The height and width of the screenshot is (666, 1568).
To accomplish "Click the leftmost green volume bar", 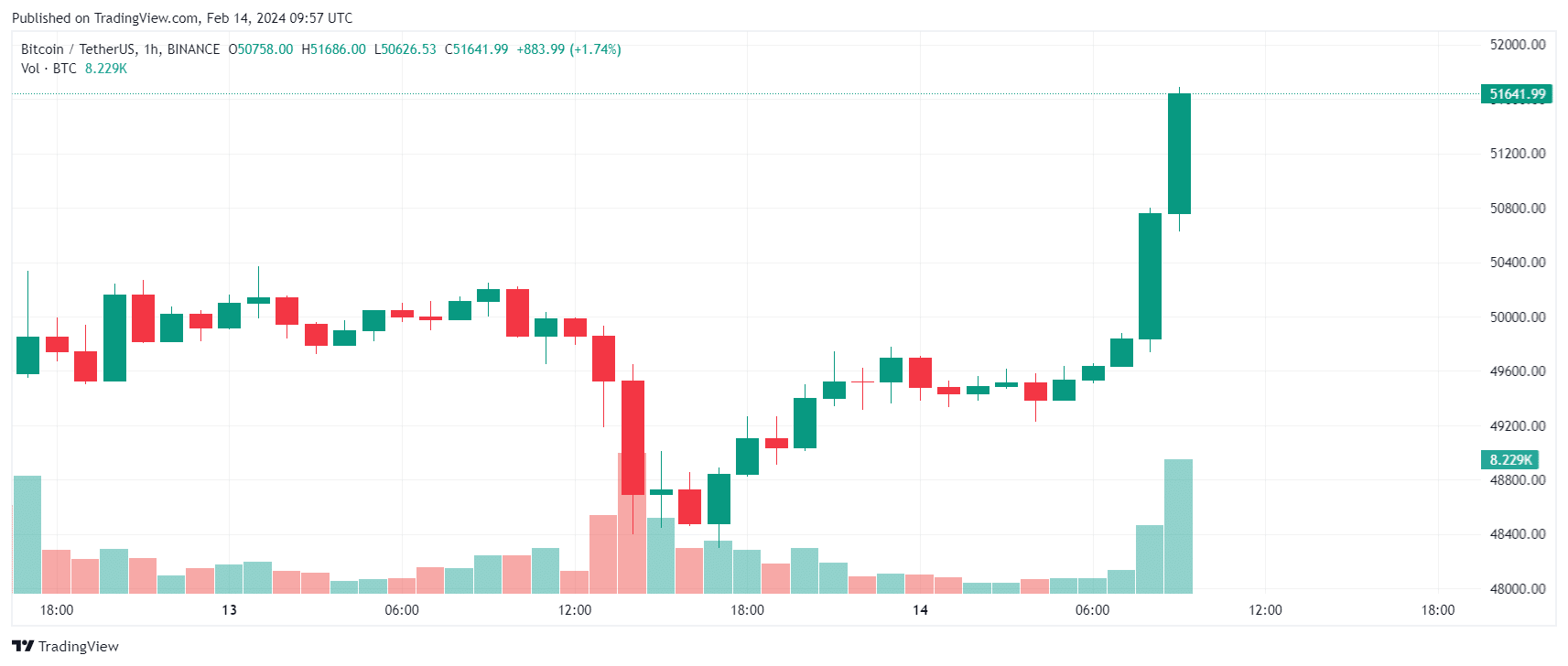I will tap(27, 534).
